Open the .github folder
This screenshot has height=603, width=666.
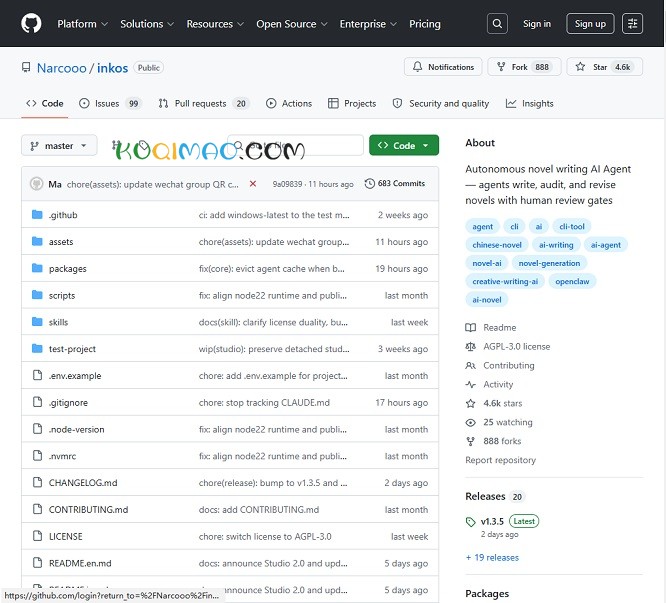tap(63, 215)
